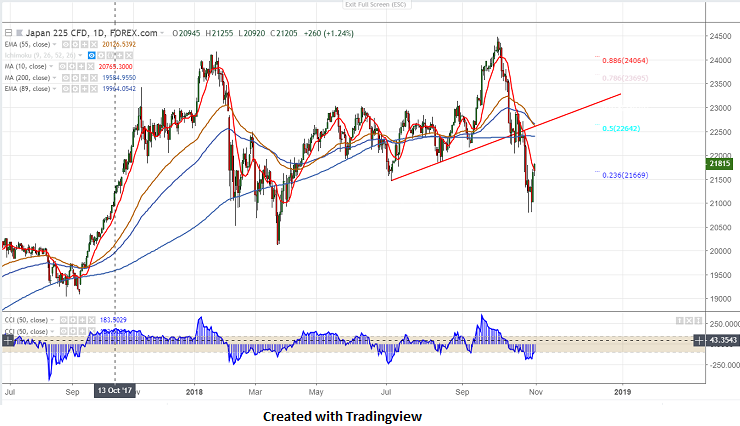Open the Ichimoku source code braces icon
This screenshot has height=426, width=740.
110,56
